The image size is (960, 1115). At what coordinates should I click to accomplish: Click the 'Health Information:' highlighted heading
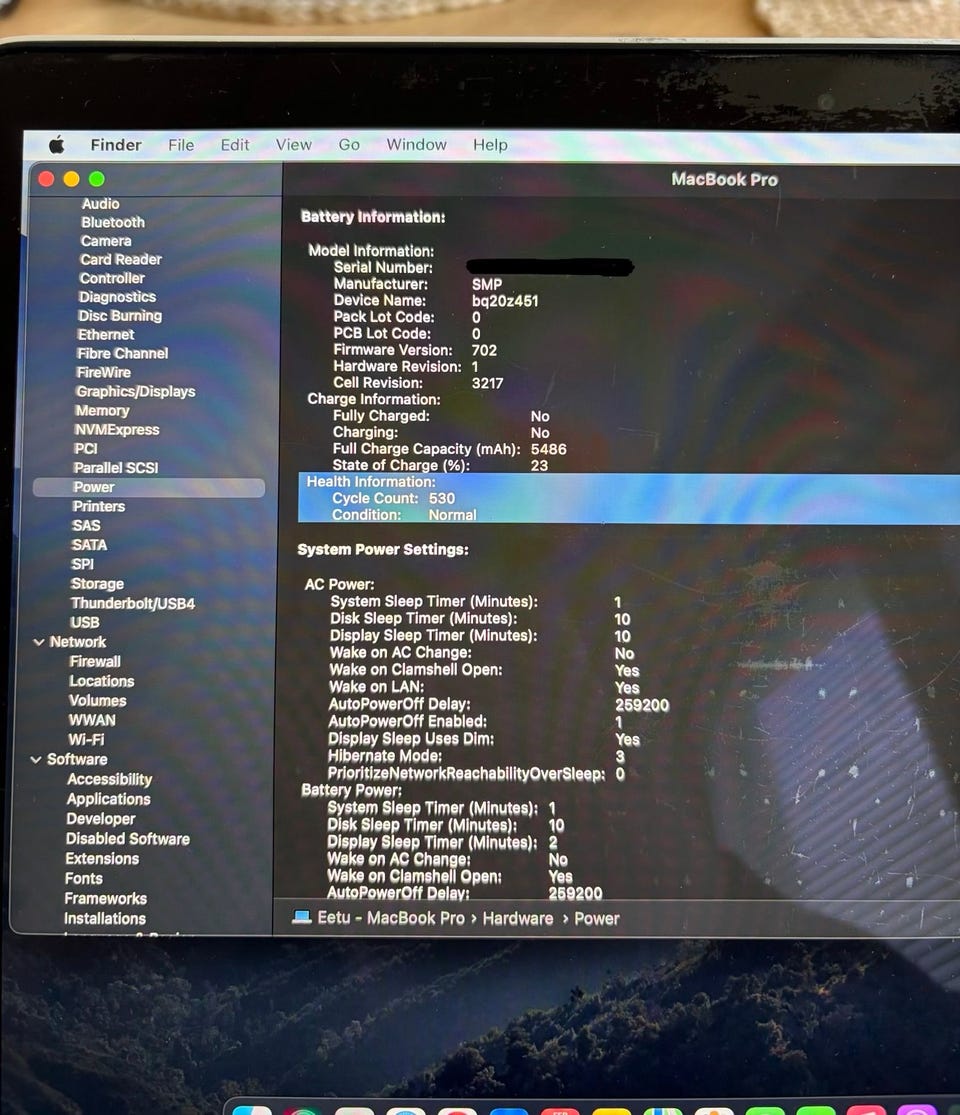click(x=370, y=481)
